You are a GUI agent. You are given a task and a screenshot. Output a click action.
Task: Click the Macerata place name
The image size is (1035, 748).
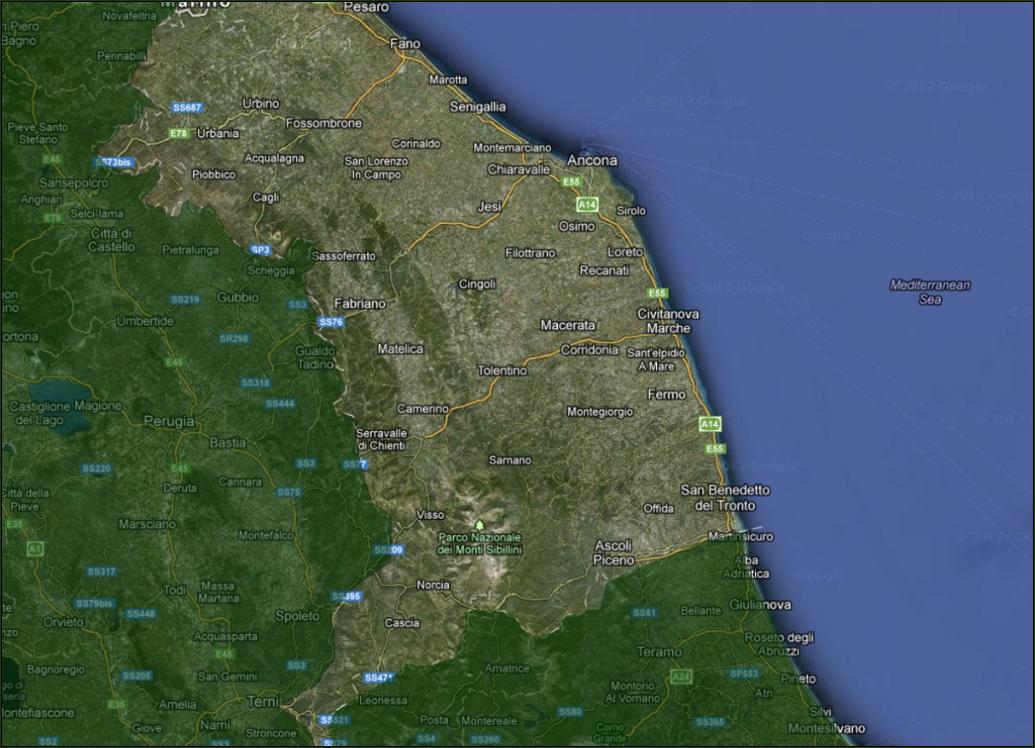(x=568, y=325)
